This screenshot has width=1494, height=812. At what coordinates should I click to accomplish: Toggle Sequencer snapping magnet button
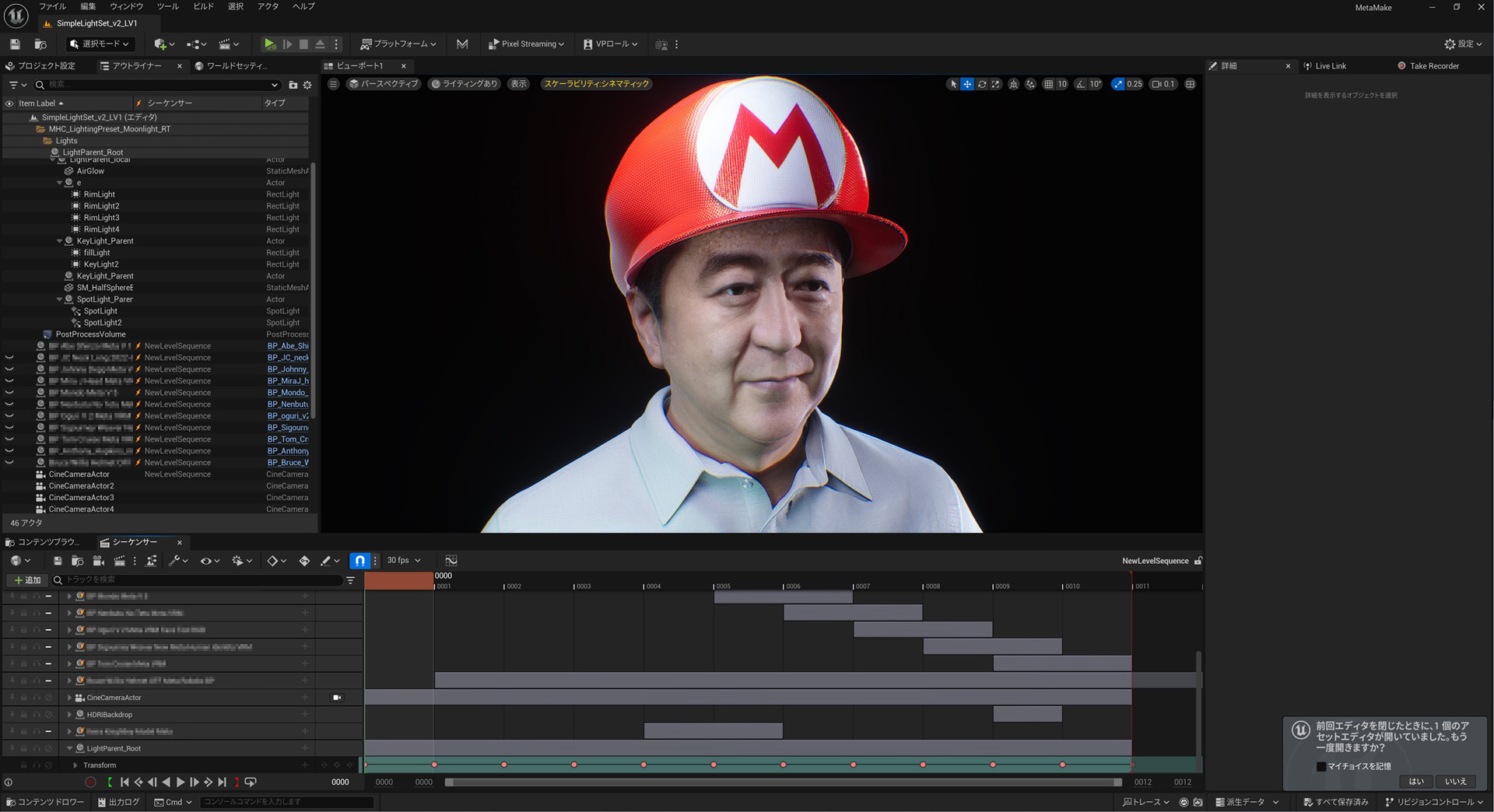tap(359, 561)
